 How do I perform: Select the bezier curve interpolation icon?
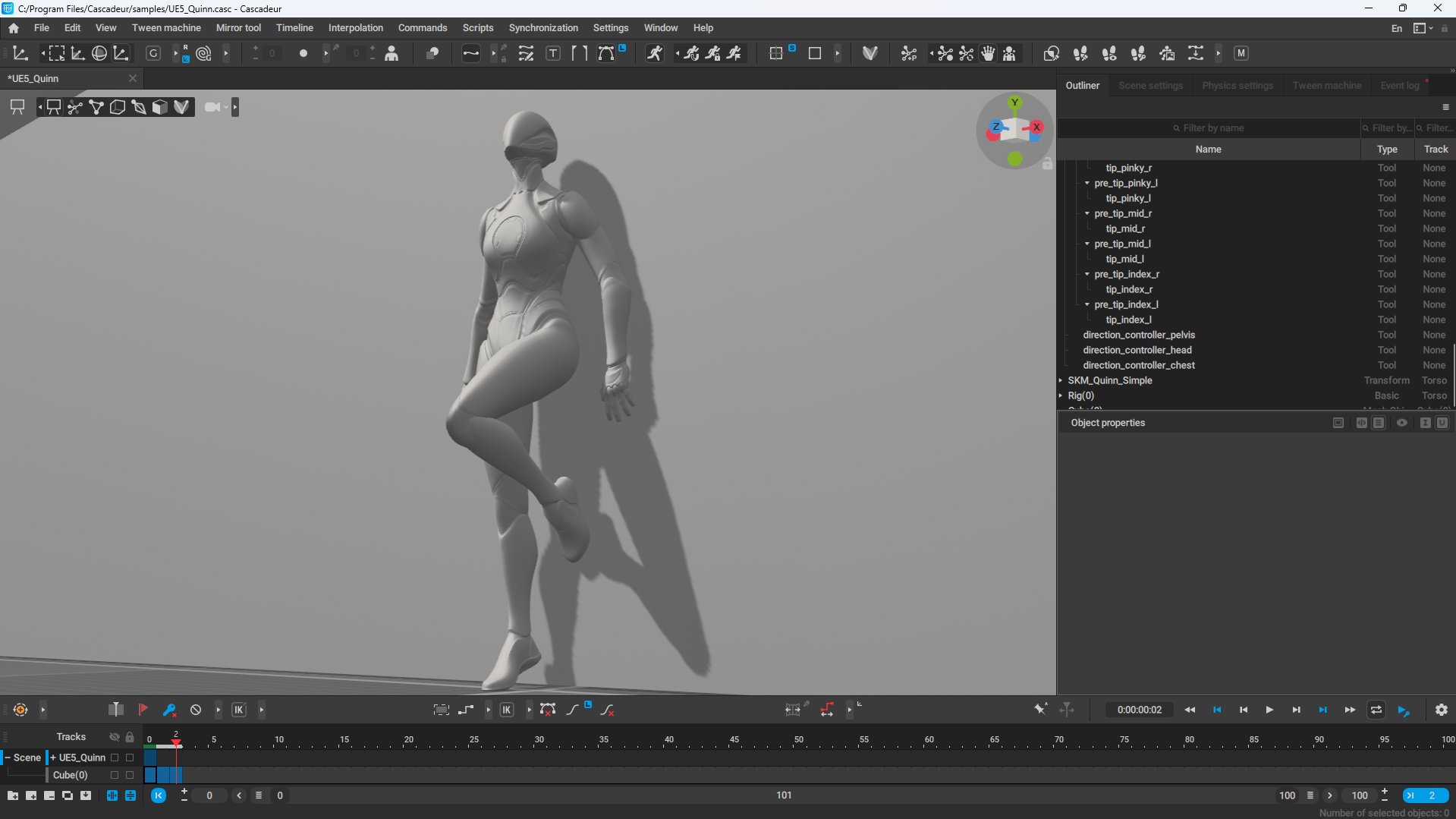(x=606, y=53)
